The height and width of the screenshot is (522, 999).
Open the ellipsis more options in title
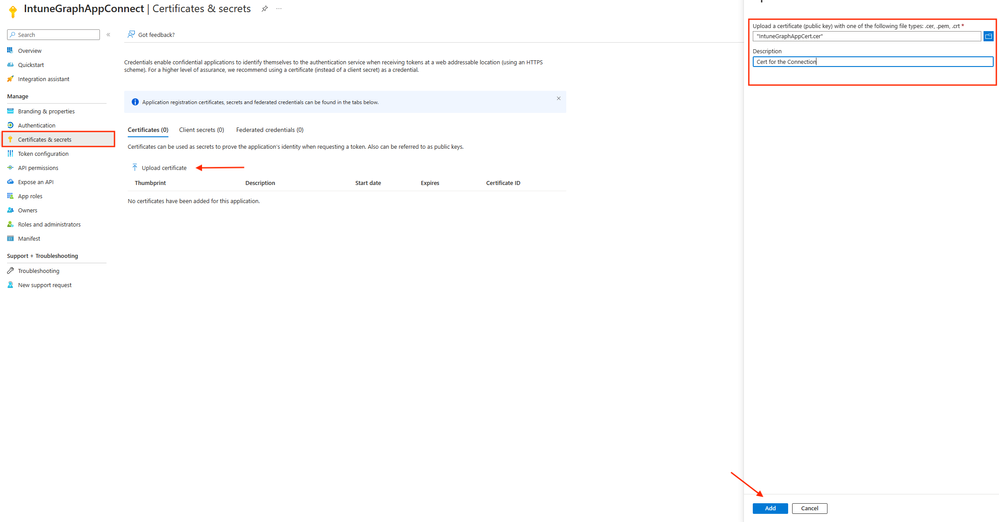coord(279,9)
